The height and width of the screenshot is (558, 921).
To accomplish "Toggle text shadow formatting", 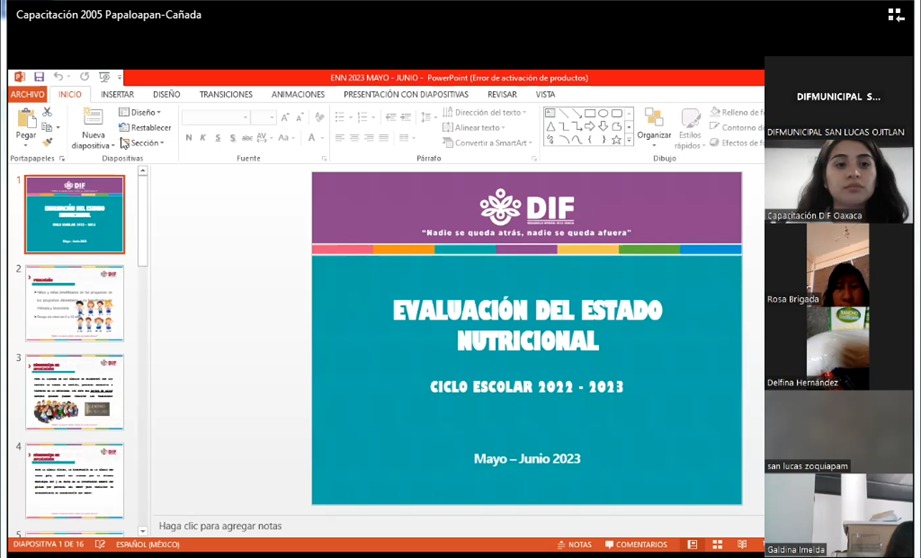I will (233, 138).
